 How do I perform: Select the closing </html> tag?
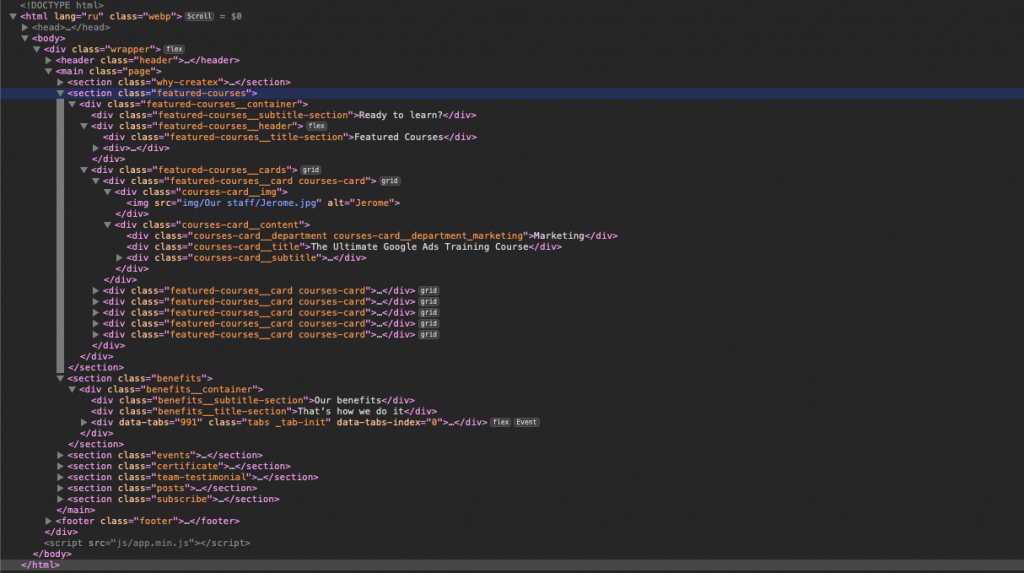tap(40, 565)
